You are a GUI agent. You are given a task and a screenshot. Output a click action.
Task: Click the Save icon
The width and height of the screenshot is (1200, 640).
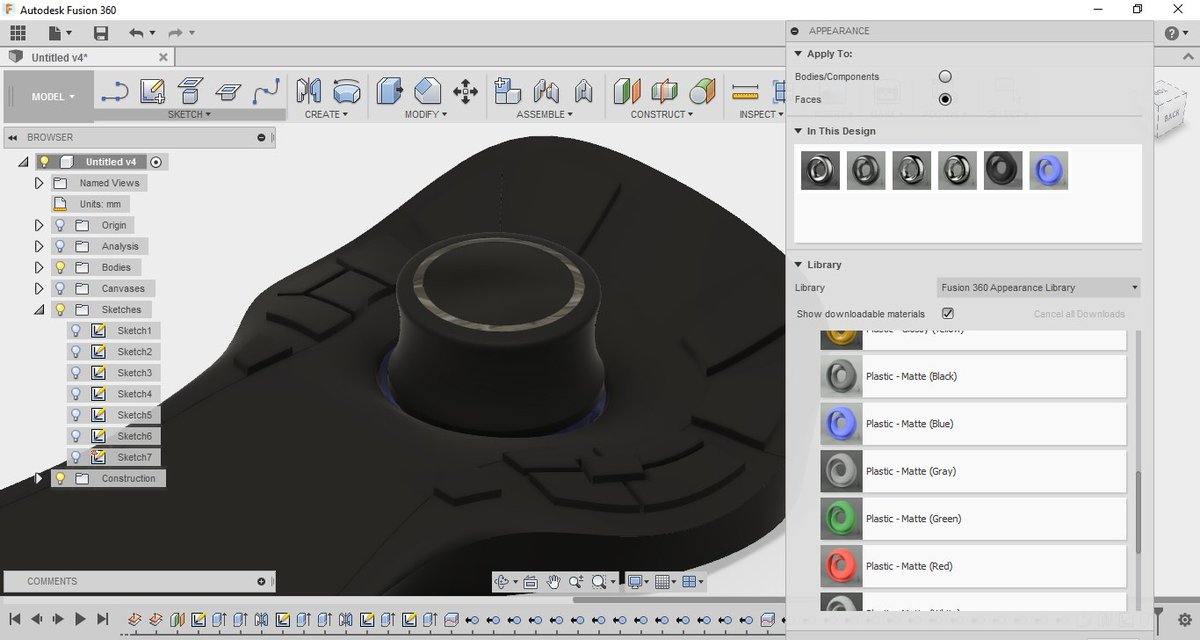point(100,33)
